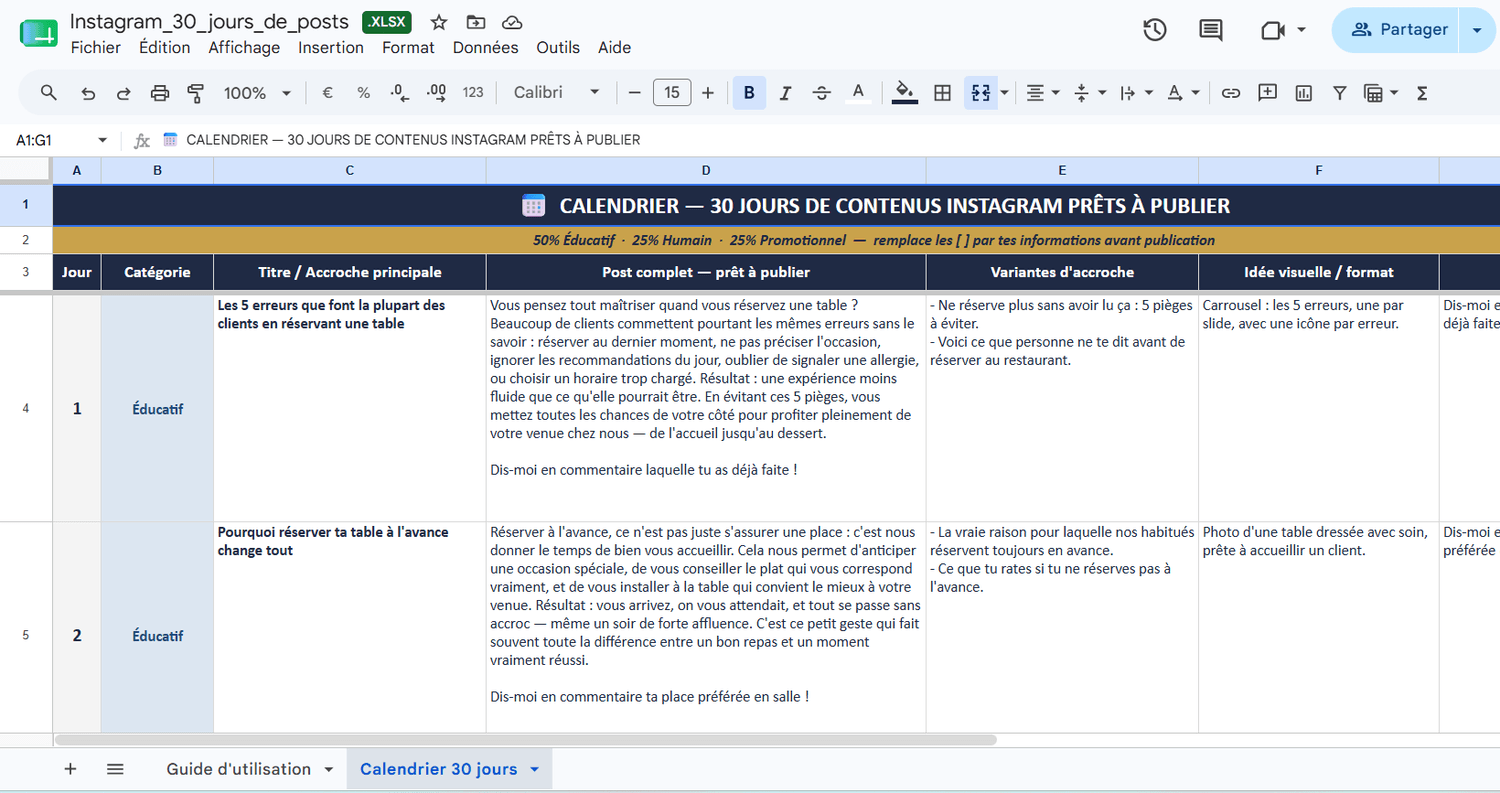Expand the Name Box A1:G1 dropdown

click(102, 140)
